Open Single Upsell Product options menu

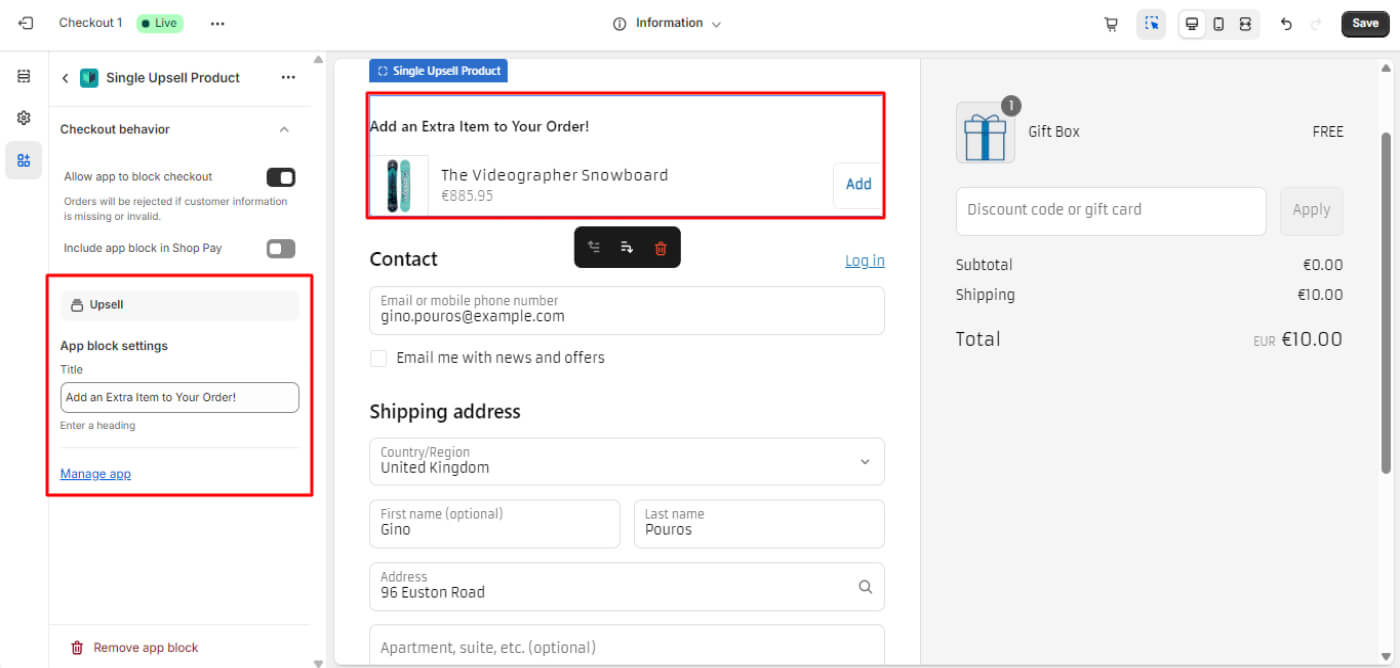tap(288, 78)
